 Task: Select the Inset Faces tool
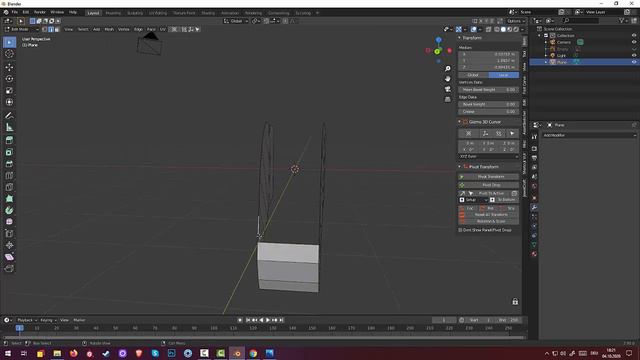(9, 152)
